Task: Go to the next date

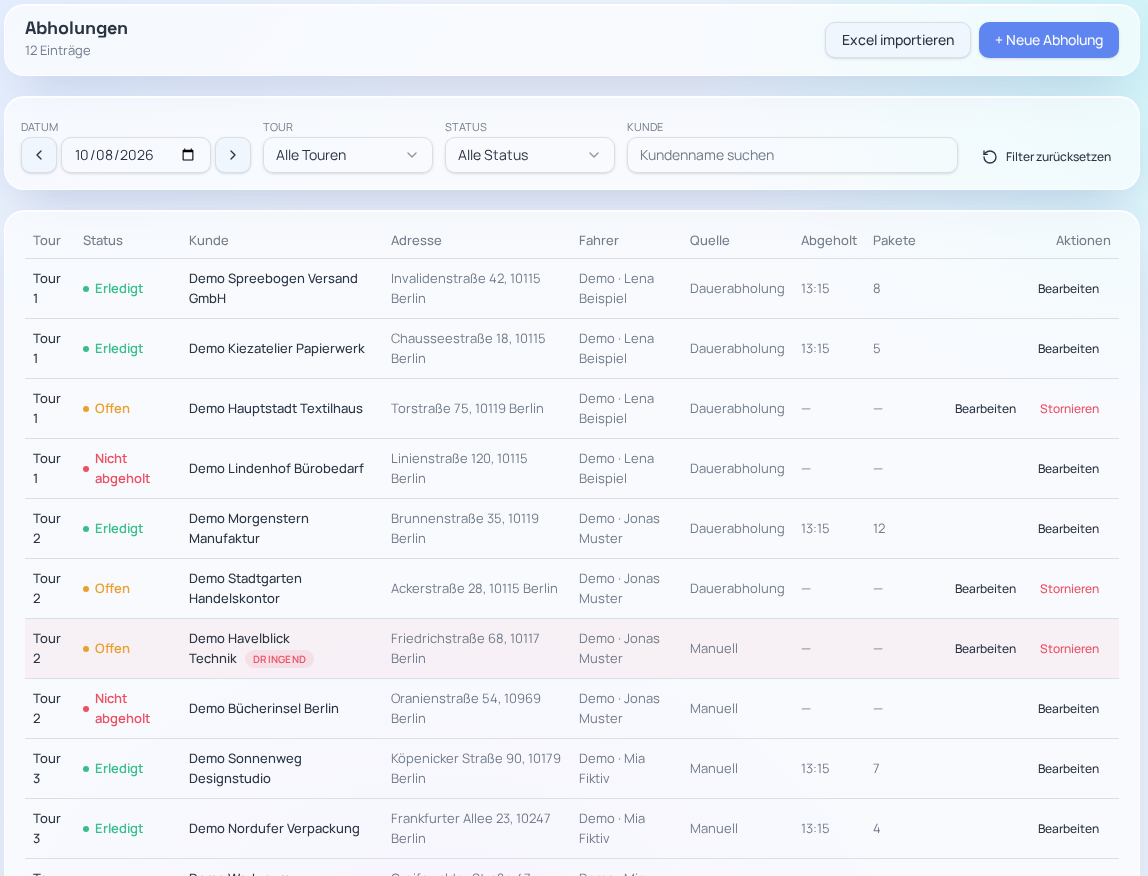Action: pos(233,155)
